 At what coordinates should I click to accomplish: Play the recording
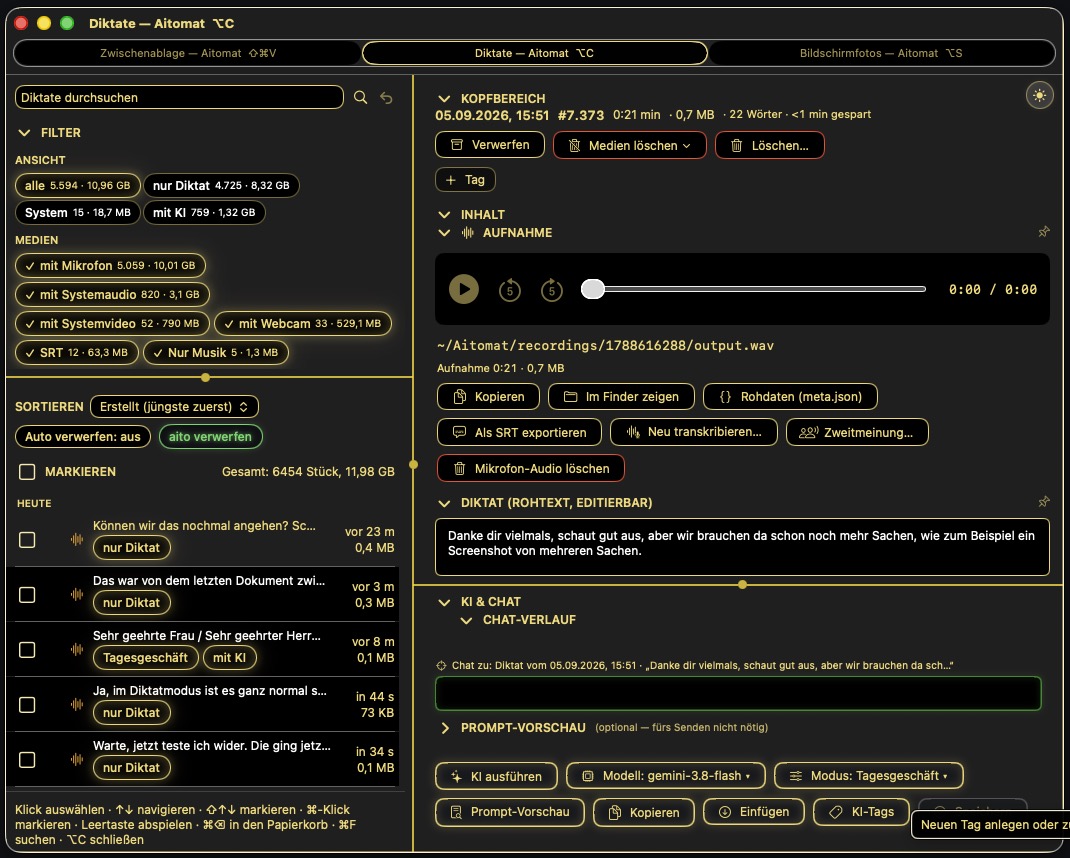click(x=464, y=289)
